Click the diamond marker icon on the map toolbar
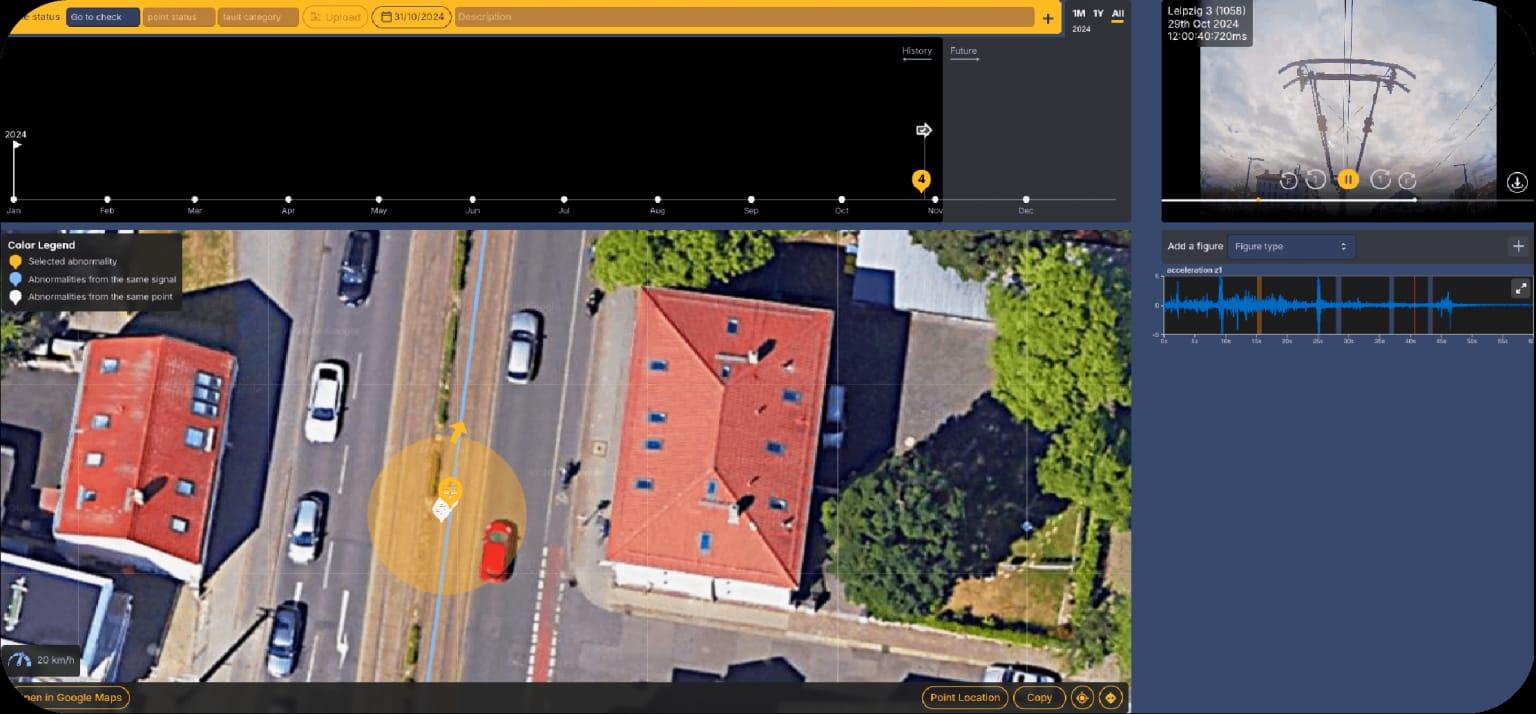The image size is (1536, 714). pyautogui.click(x=1110, y=697)
